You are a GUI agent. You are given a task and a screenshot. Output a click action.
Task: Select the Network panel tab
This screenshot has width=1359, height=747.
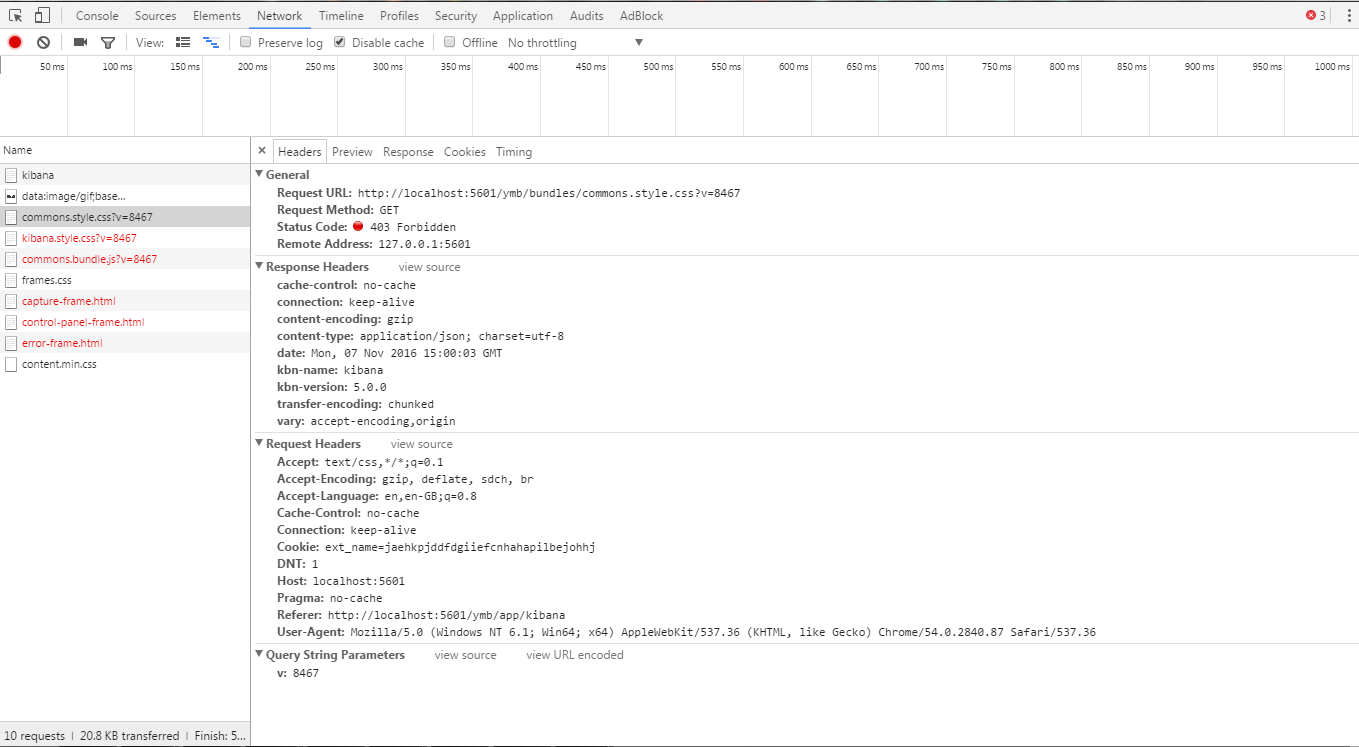(x=280, y=16)
